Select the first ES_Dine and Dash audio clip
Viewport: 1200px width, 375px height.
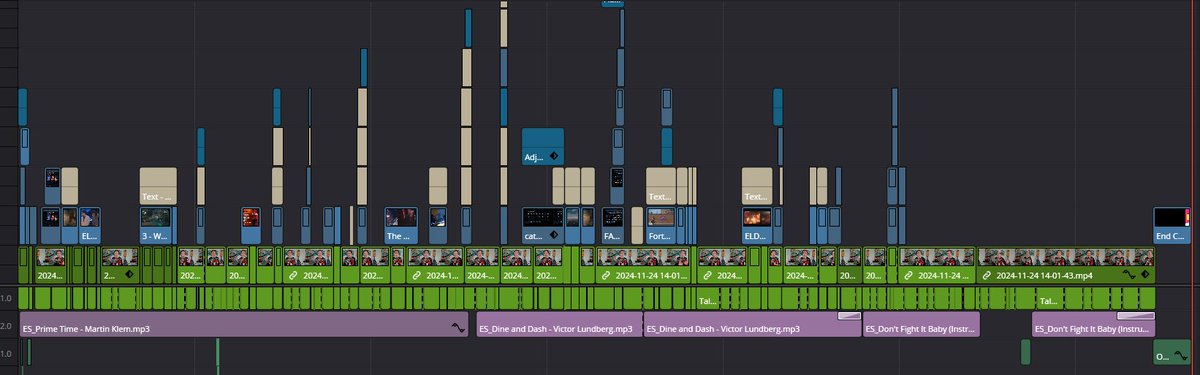coord(559,324)
